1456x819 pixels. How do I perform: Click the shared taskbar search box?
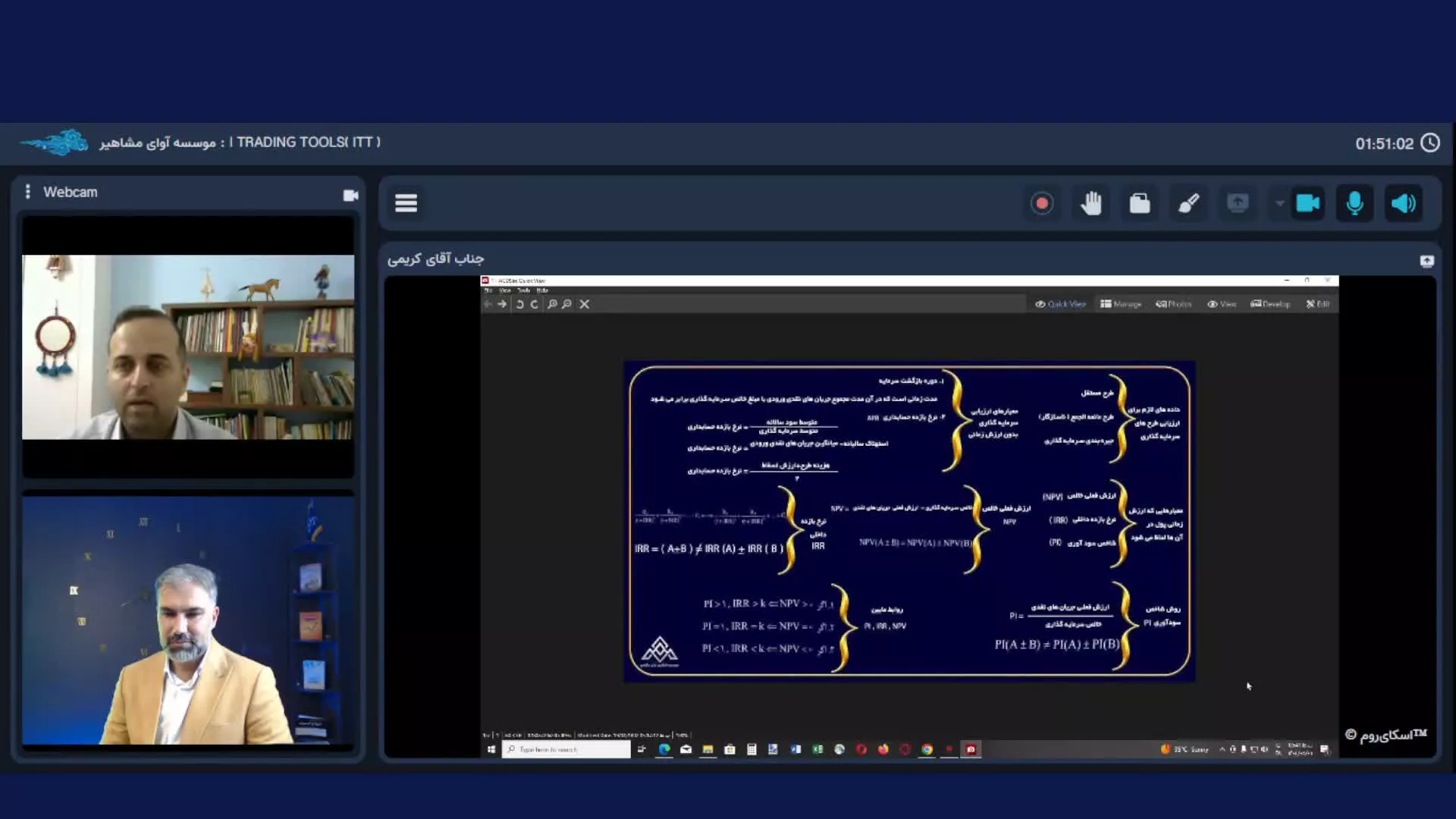coord(566,749)
